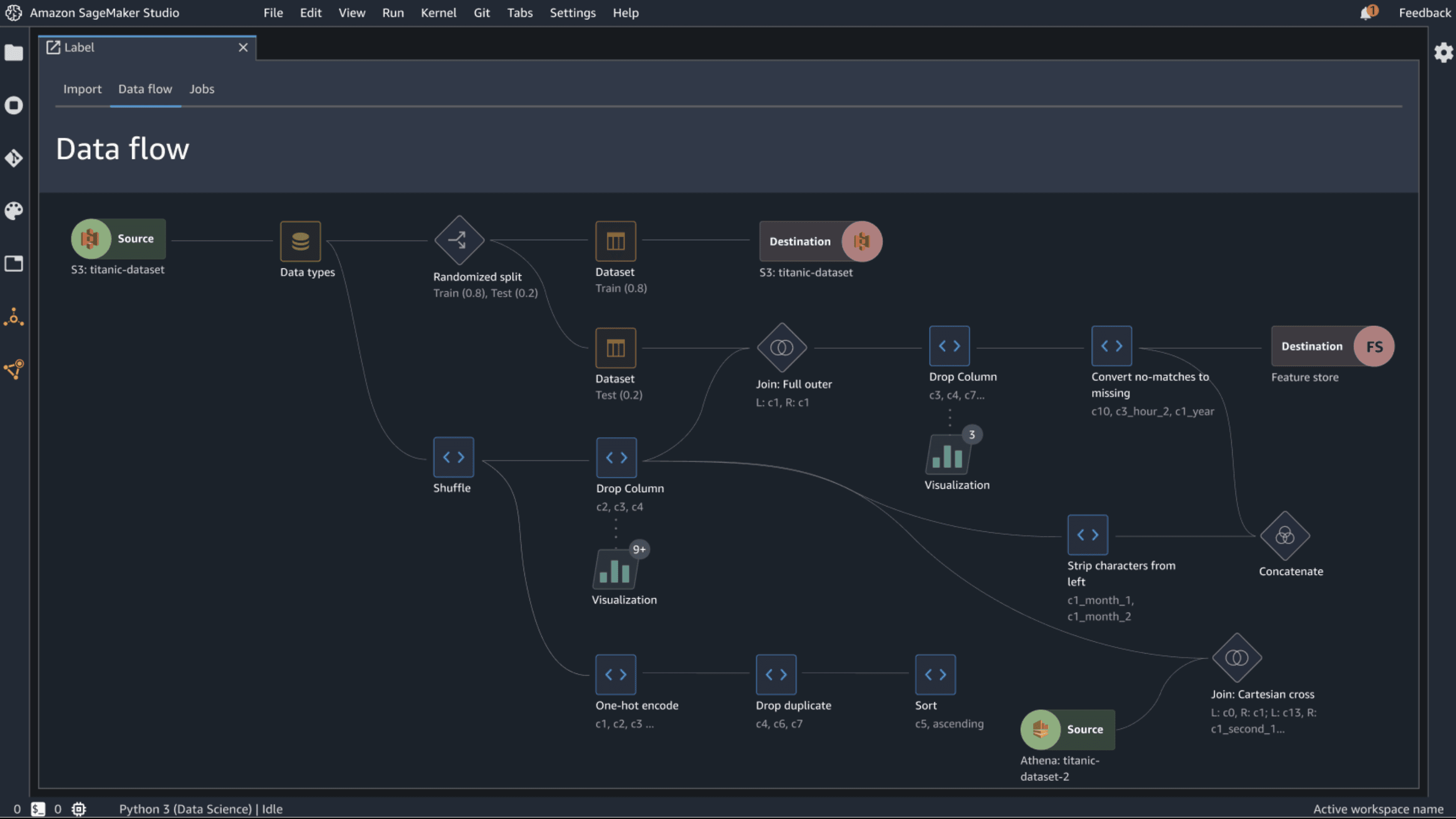Image resolution: width=1456 pixels, height=819 pixels.
Task: Open the Join: Full outer node
Action: 781,348
